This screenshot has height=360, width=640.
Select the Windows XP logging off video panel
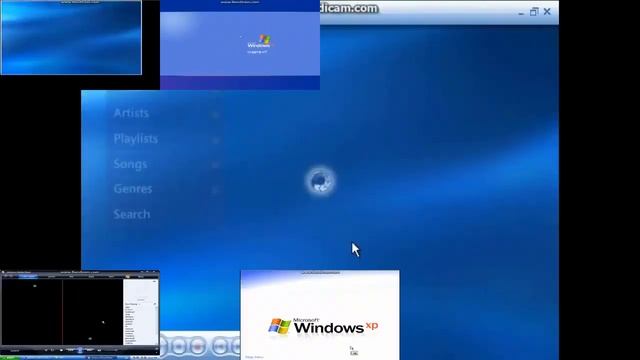tap(240, 45)
